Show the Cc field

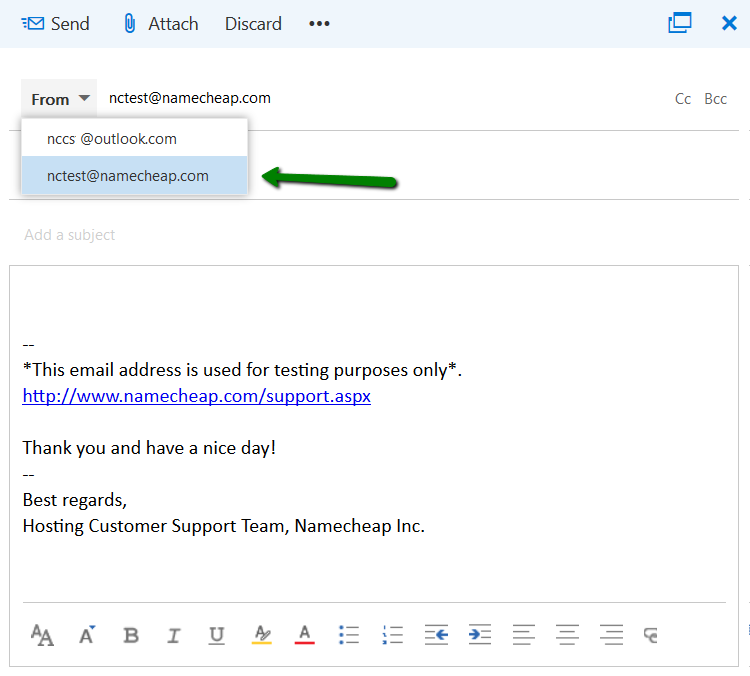pos(683,99)
